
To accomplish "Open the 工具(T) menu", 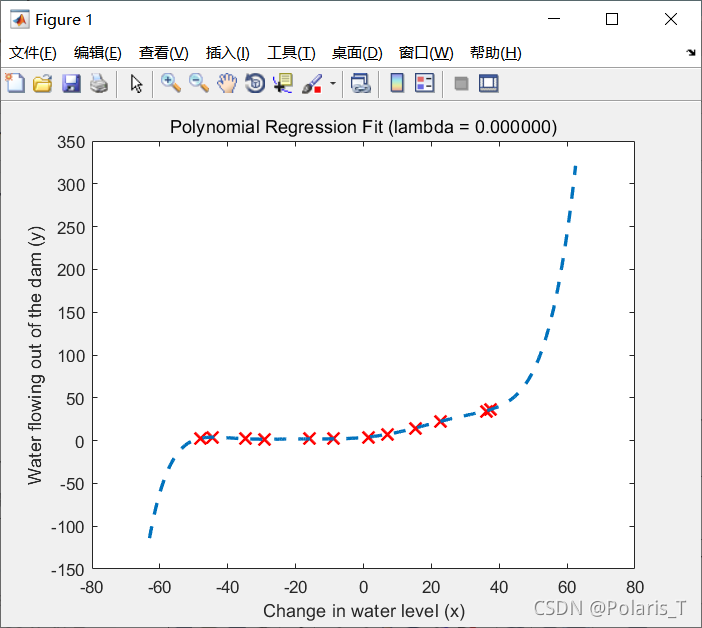I will 291,53.
